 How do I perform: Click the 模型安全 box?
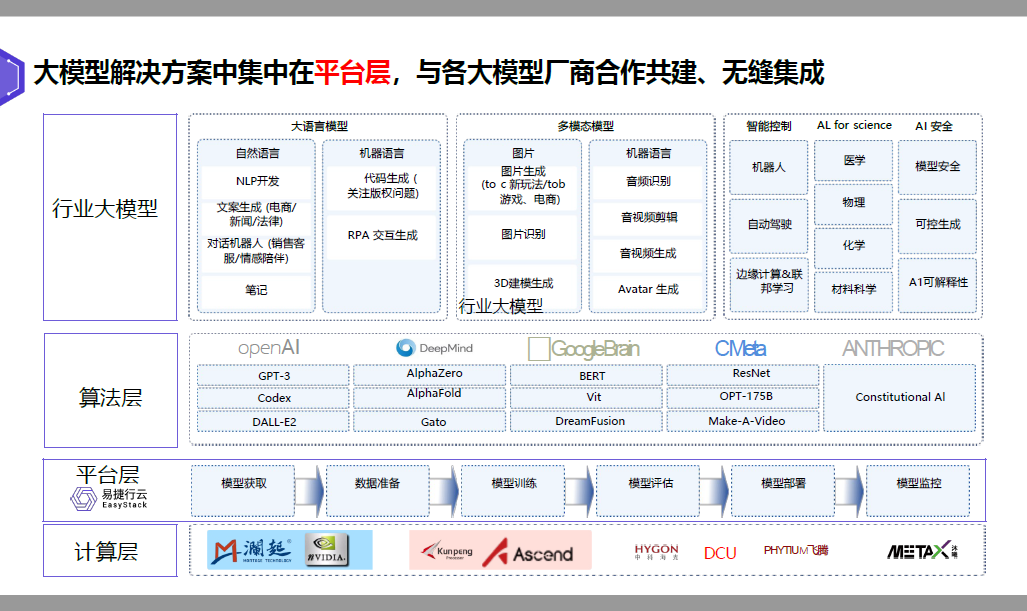pos(937,168)
